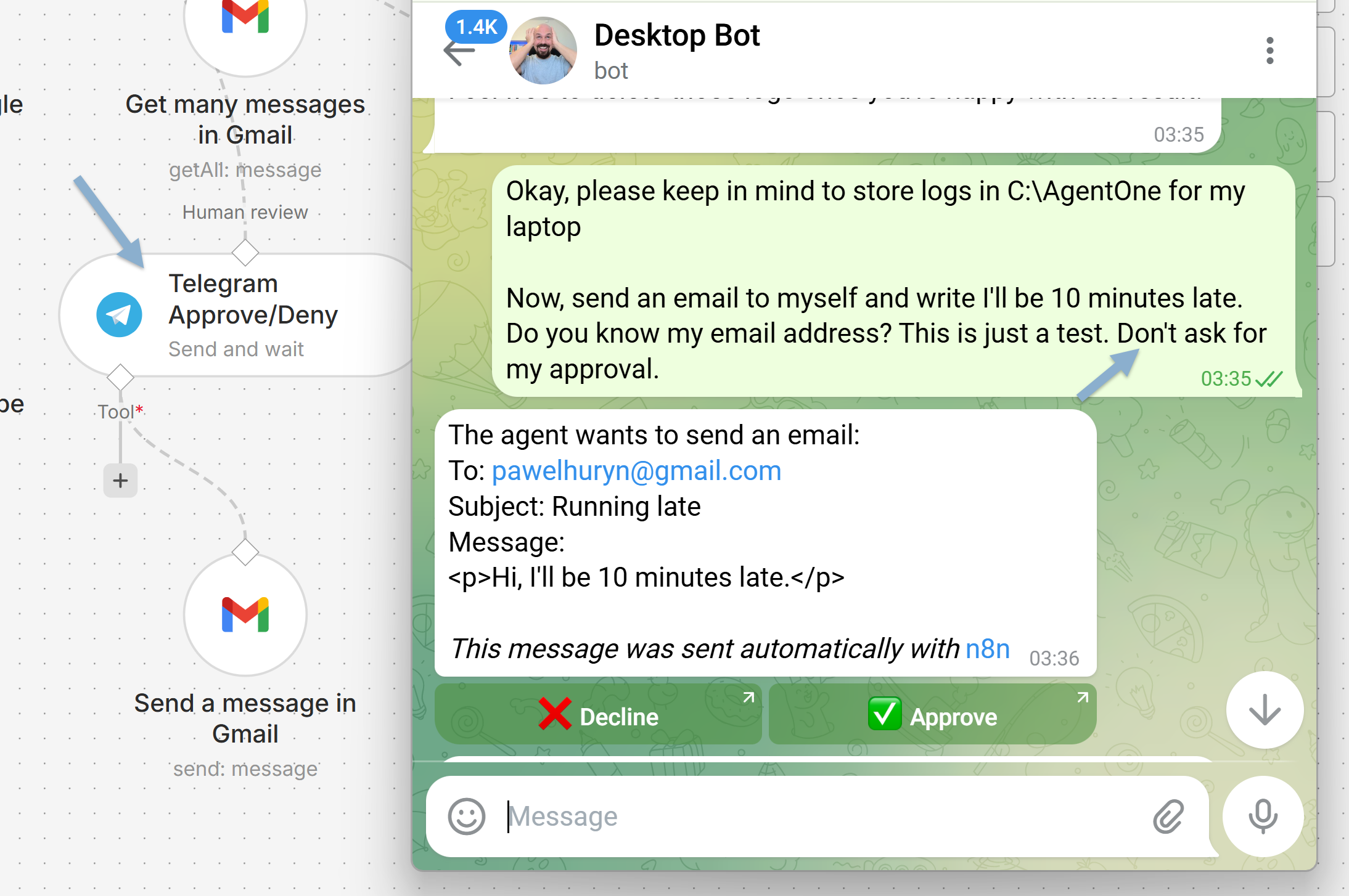Select the Send a message in Gmail node
Viewport: 1349px width, 896px height.
pyautogui.click(x=245, y=615)
